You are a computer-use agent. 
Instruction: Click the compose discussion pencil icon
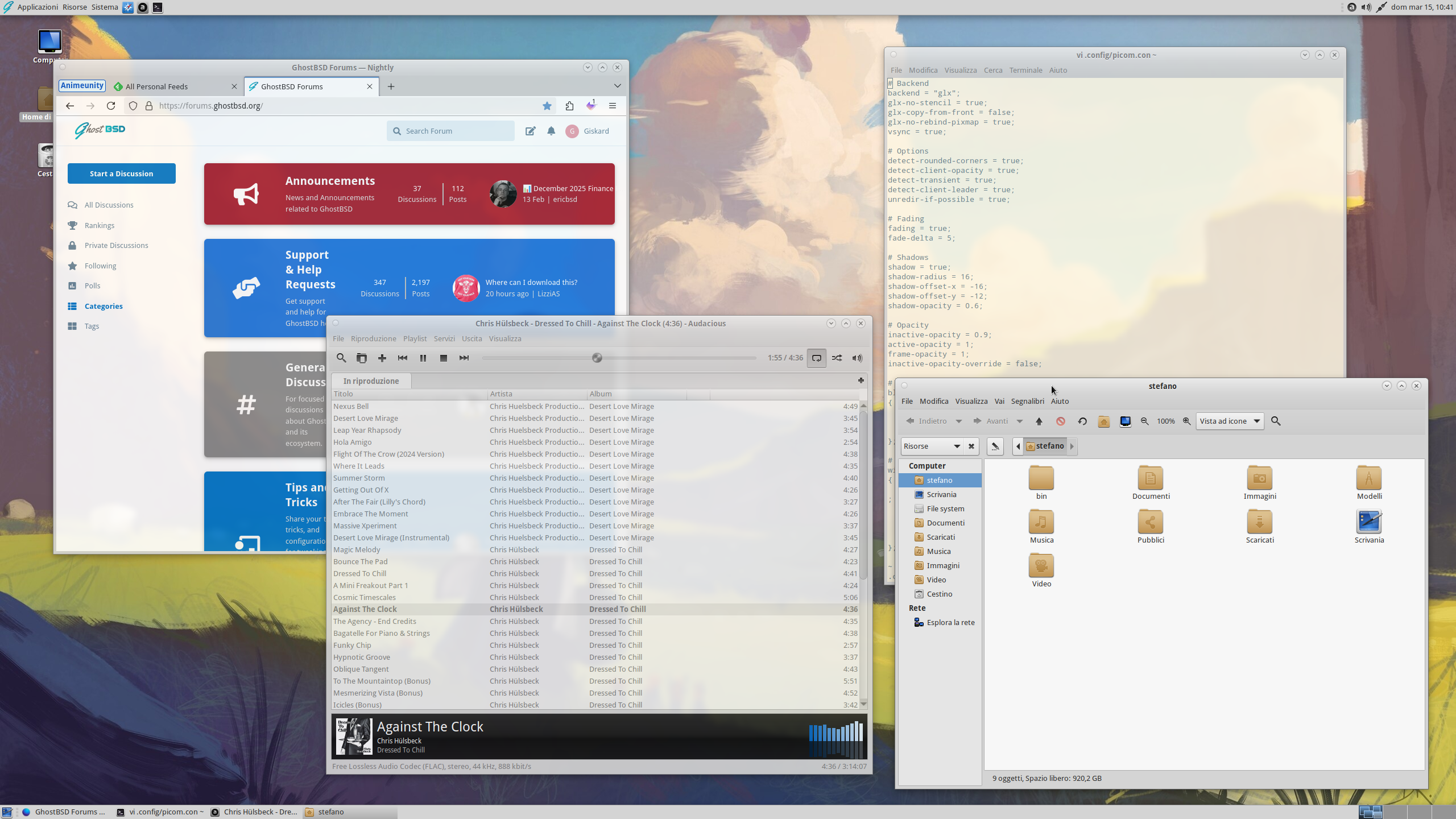(530, 131)
